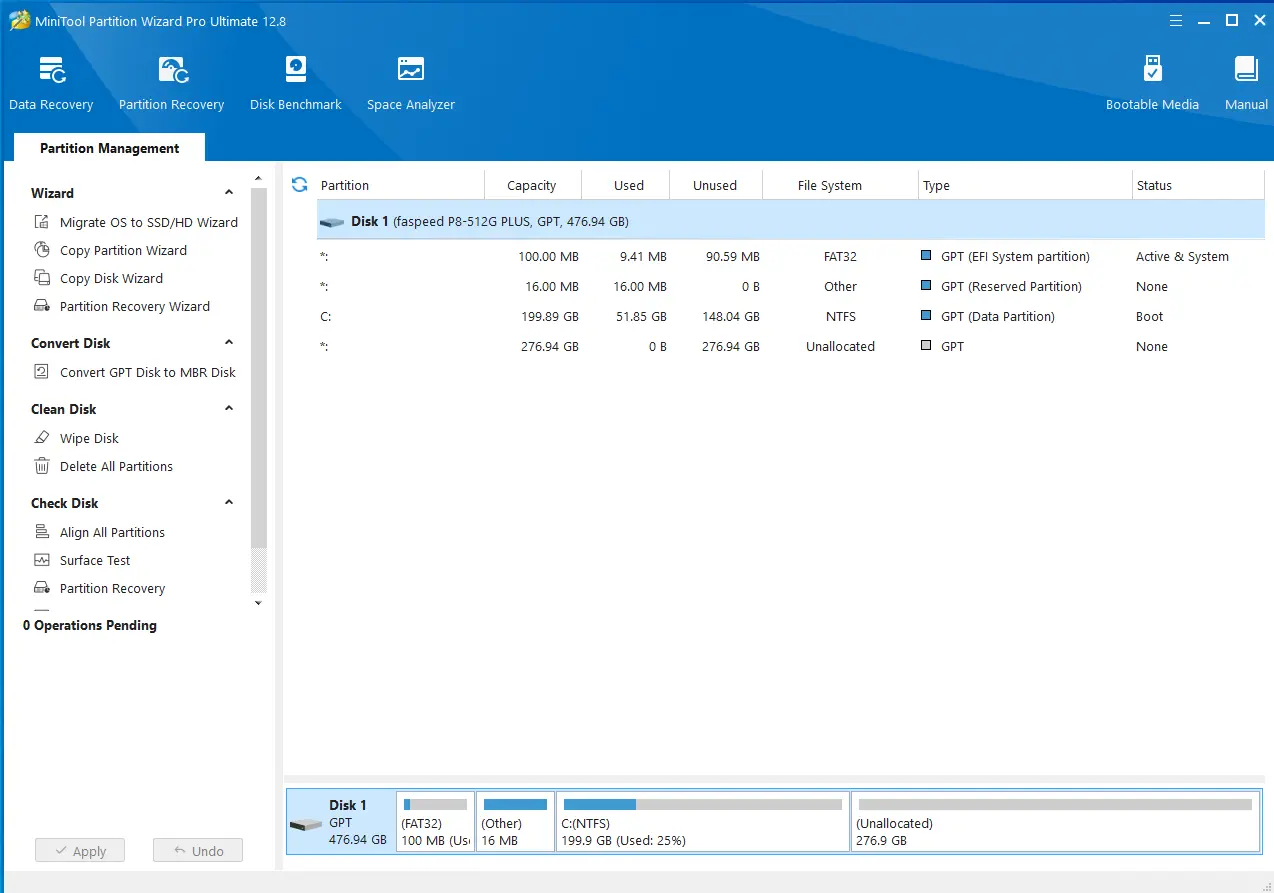The width and height of the screenshot is (1274, 893).
Task: Select Disk 1 header row in partition list
Action: pyautogui.click(x=791, y=221)
